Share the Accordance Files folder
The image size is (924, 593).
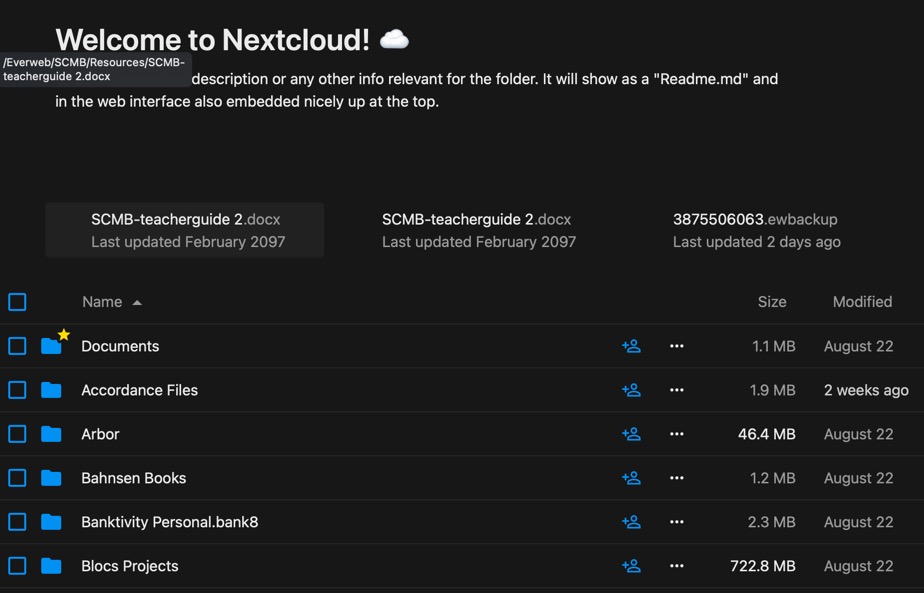tap(631, 390)
